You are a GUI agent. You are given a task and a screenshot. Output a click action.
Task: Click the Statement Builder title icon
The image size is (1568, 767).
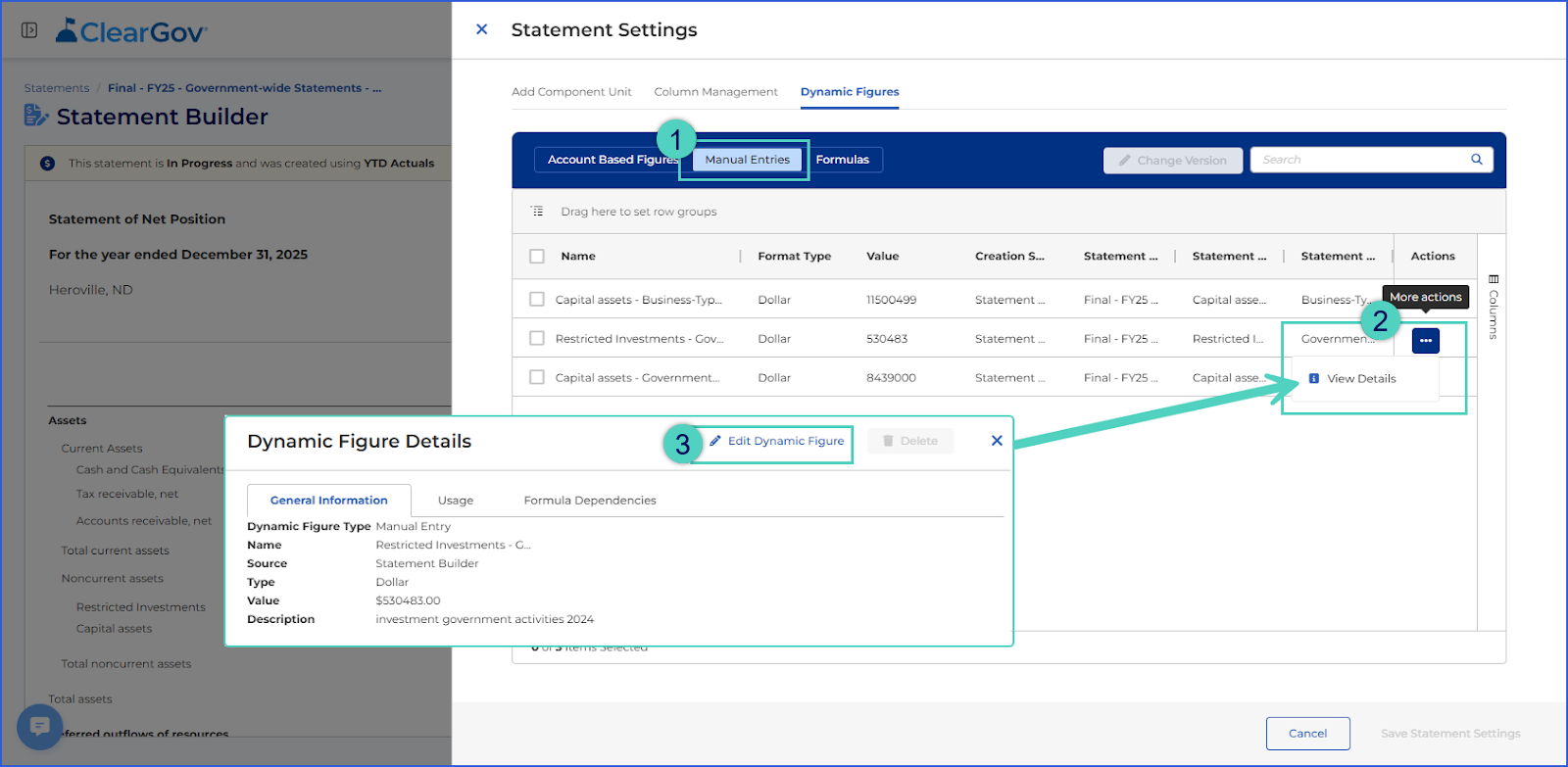(x=36, y=116)
